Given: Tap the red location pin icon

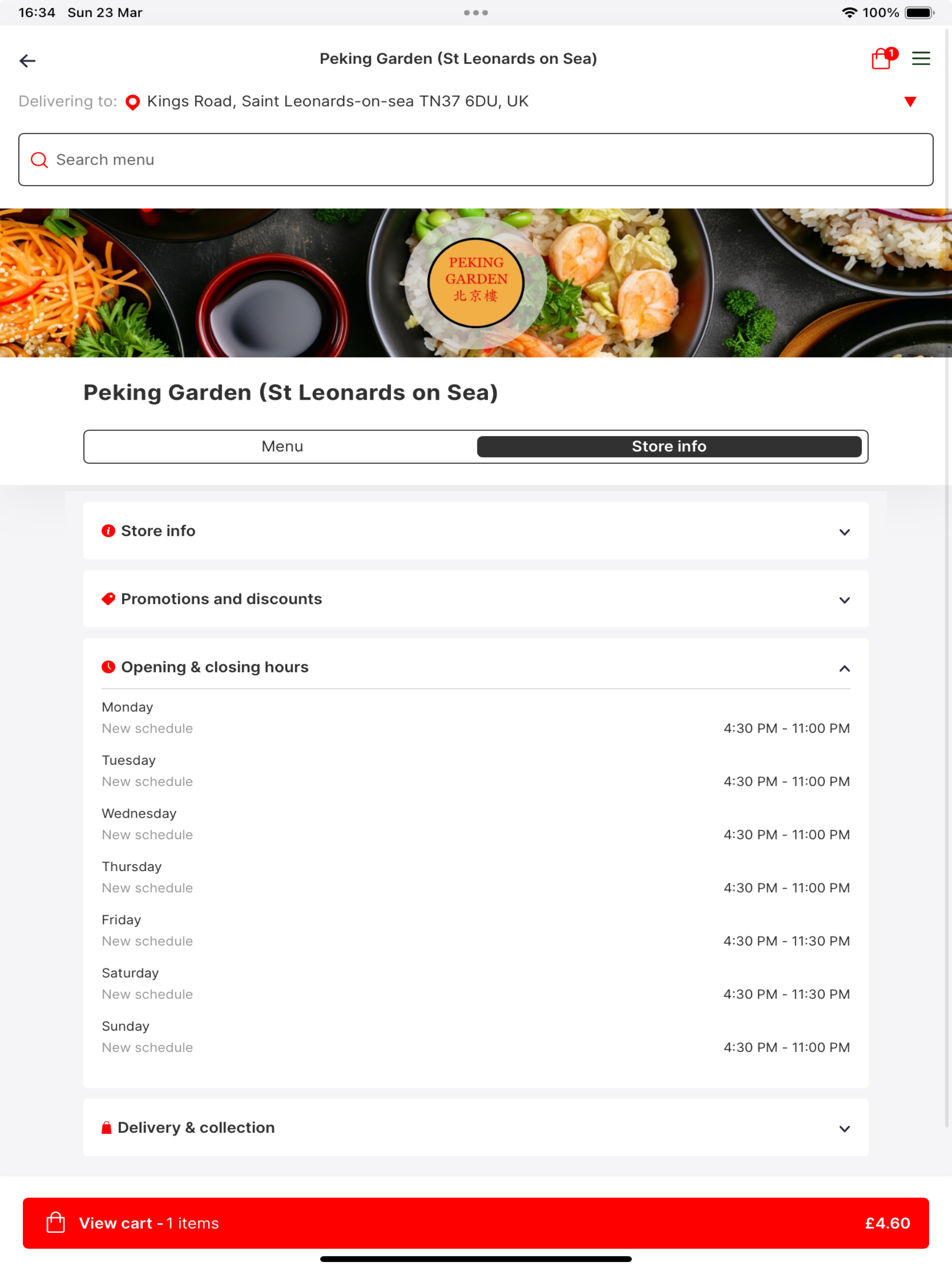Looking at the screenshot, I should [132, 102].
